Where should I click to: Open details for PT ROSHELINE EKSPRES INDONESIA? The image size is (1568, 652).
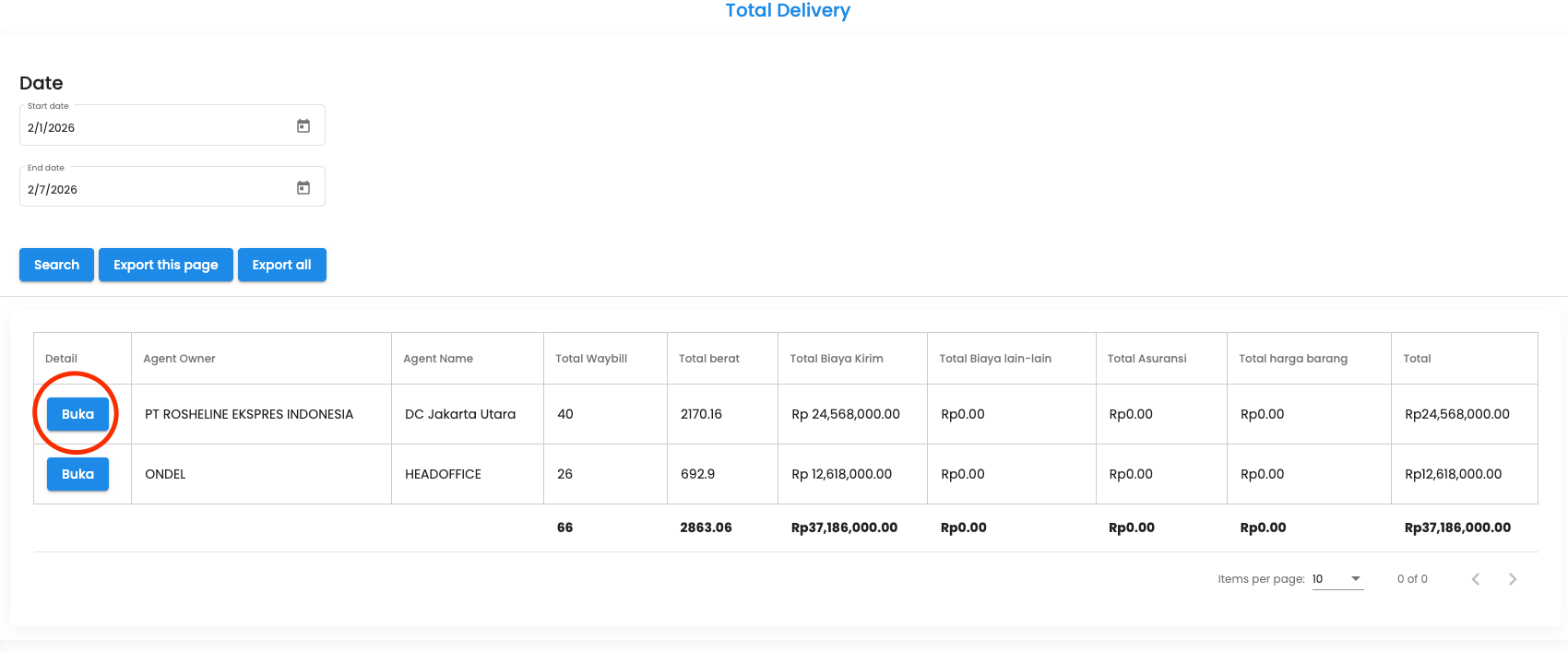coord(77,414)
